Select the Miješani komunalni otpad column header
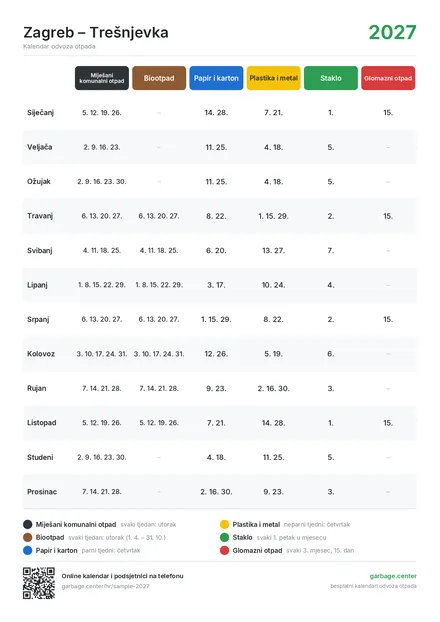 [x=102, y=78]
